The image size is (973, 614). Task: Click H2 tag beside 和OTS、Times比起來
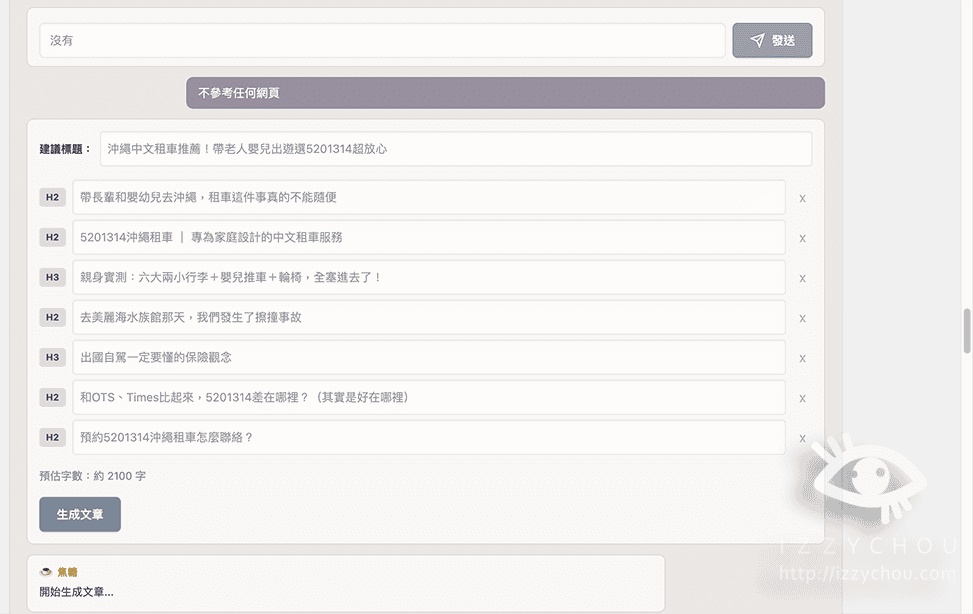pos(52,397)
